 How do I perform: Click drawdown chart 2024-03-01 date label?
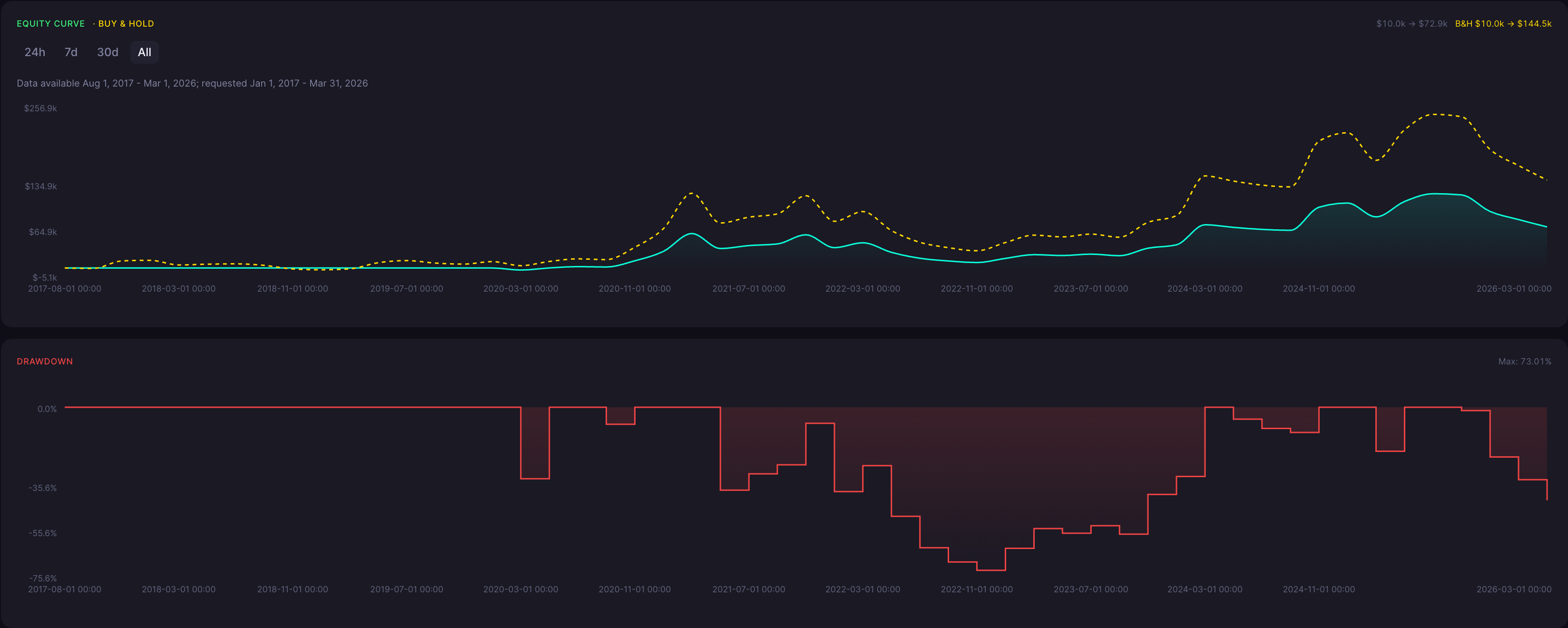(1205, 589)
